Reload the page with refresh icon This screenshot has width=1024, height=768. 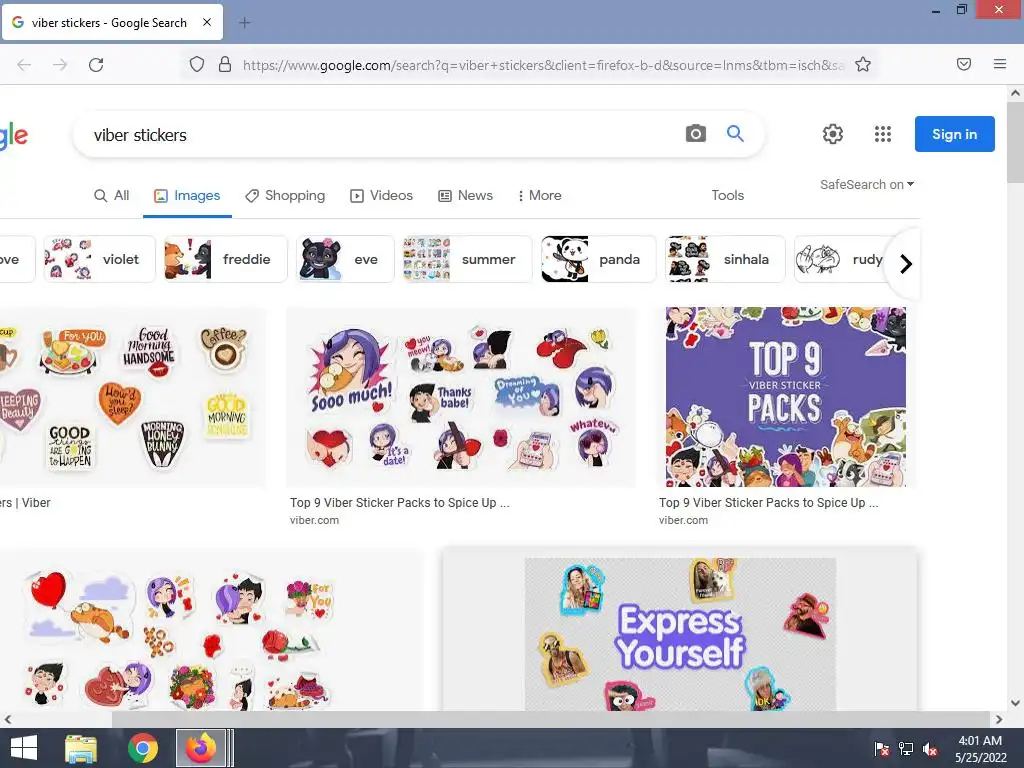pos(96,65)
